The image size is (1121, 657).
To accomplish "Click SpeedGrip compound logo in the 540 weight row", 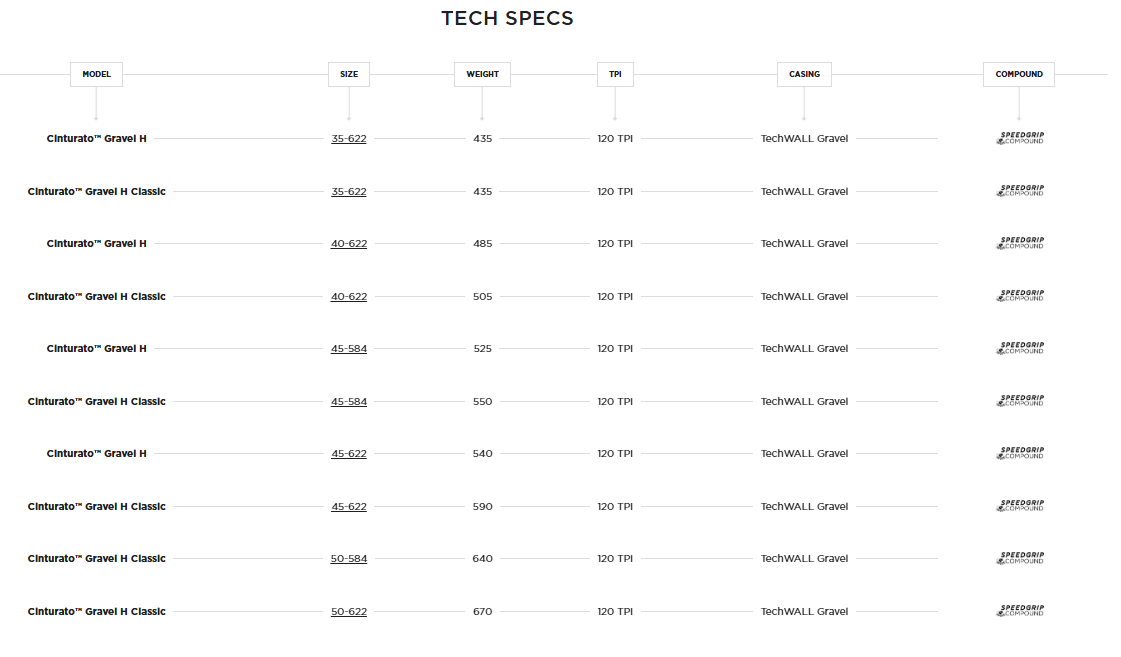I will click(1020, 453).
